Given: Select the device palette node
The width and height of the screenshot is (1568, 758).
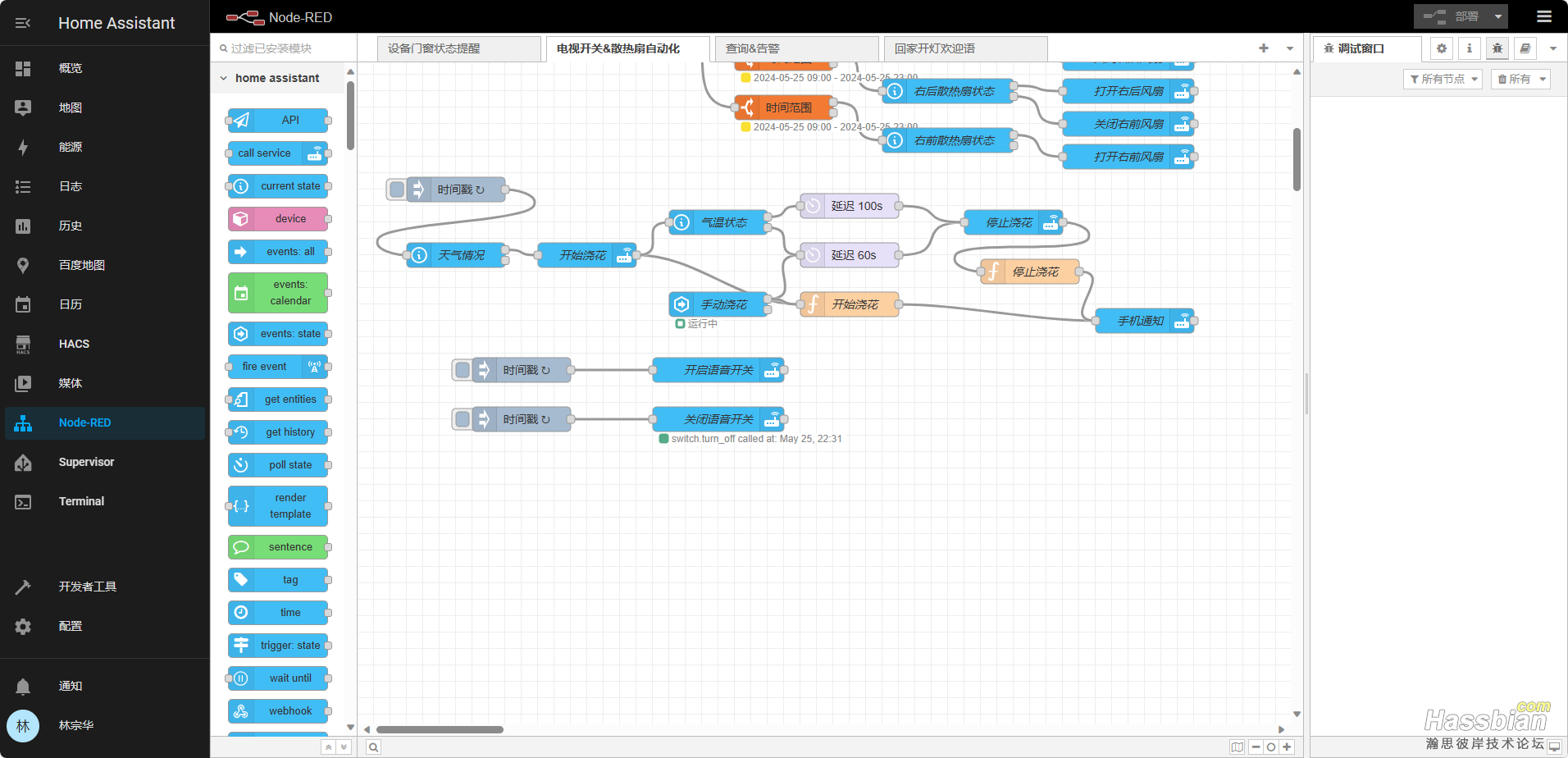Looking at the screenshot, I should click(278, 218).
